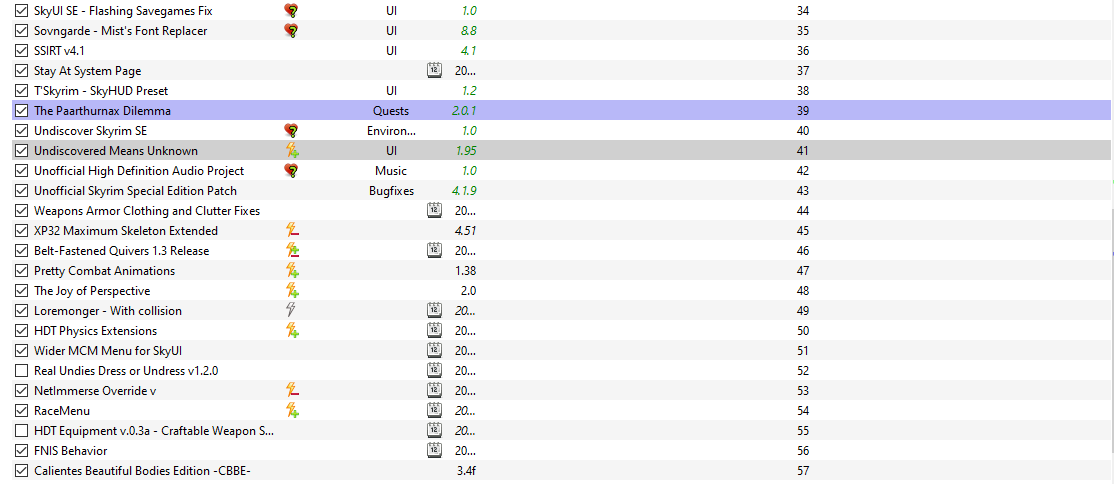
Task: Toggle SSIRT v4.1 checkbox
Action: pyautogui.click(x=21, y=50)
